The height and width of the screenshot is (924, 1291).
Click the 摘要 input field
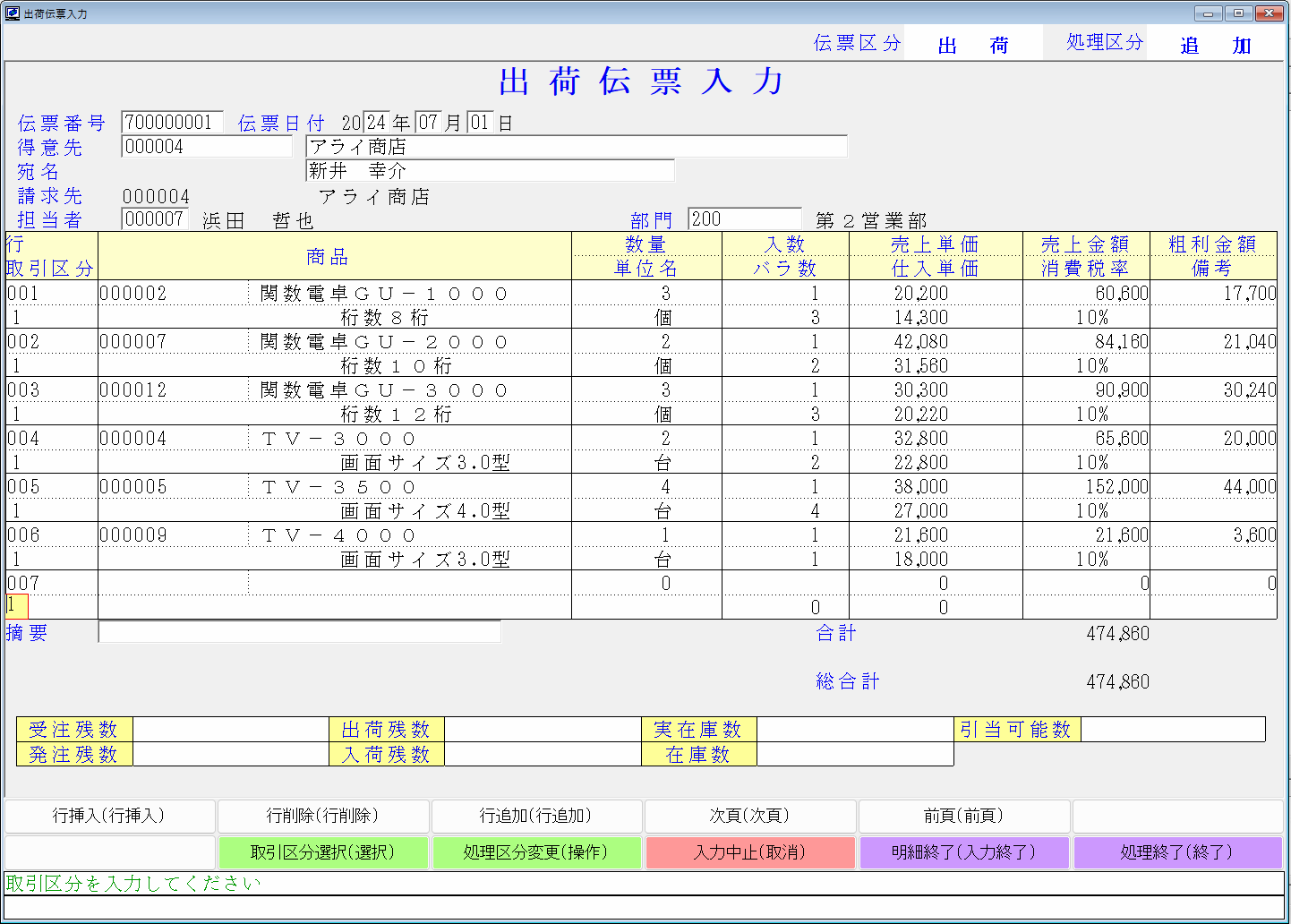300,632
